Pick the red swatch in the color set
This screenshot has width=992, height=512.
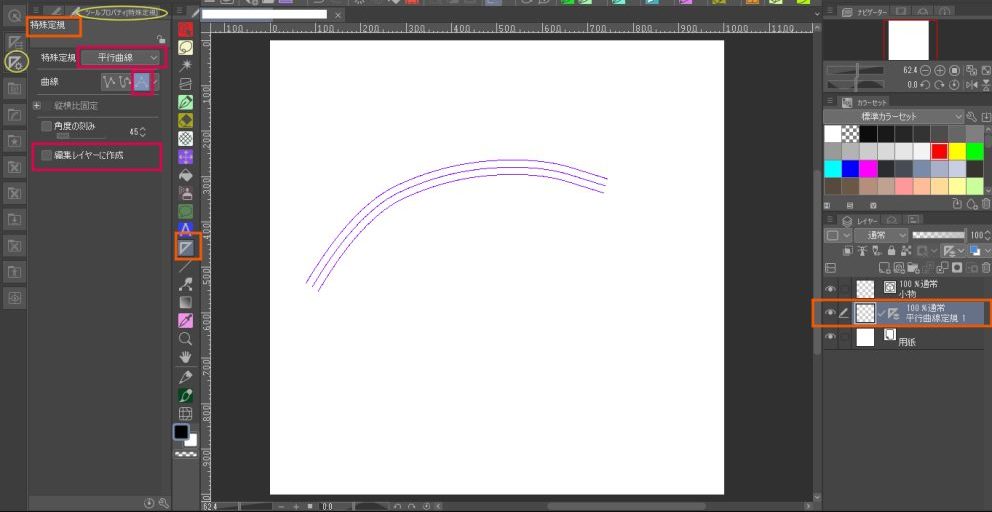(939, 151)
